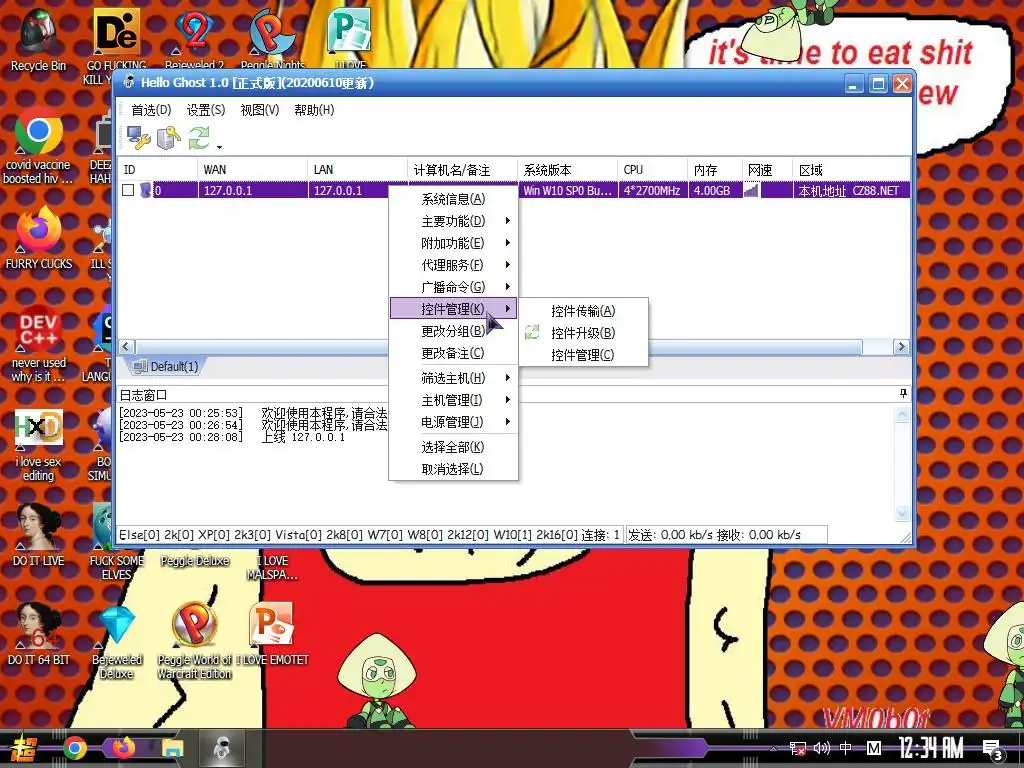This screenshot has height=768, width=1024.
Task: Expand the 广播命令(G) submenu
Action: click(453, 287)
